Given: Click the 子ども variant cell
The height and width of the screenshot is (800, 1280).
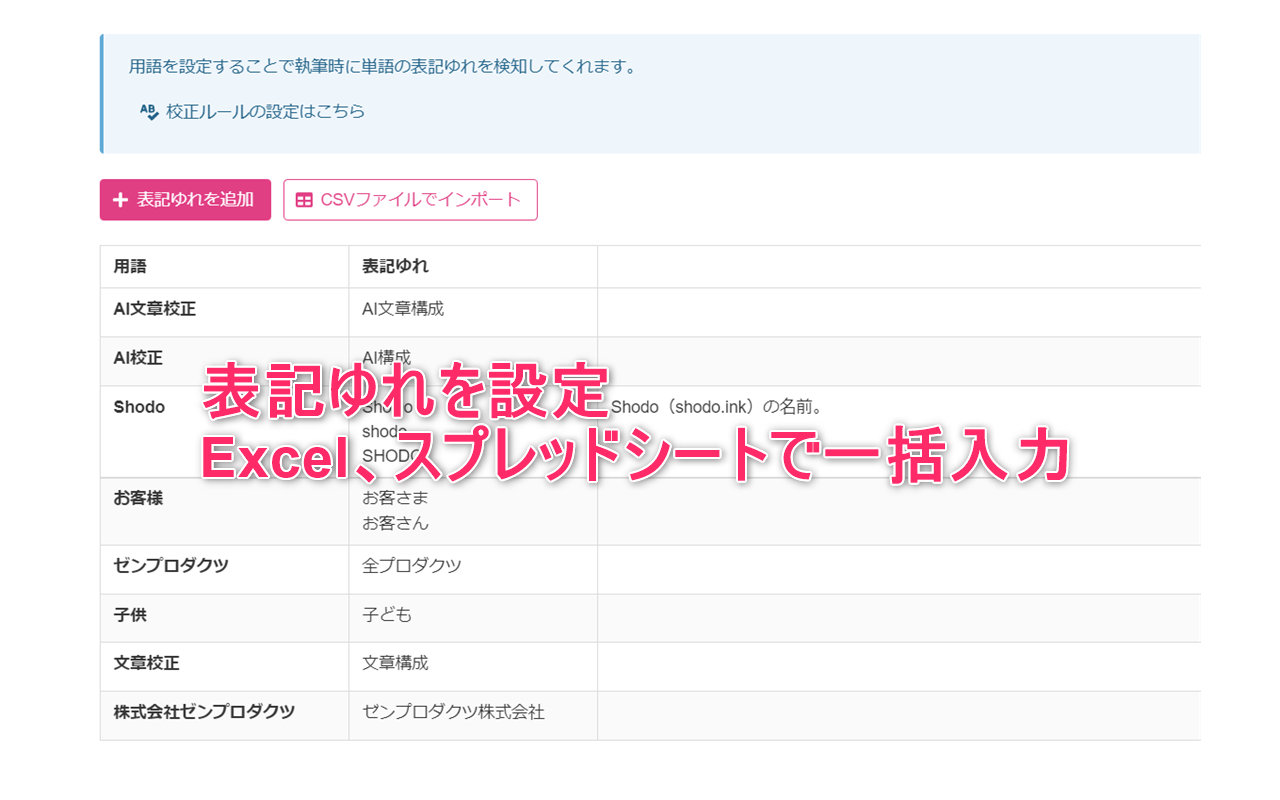Looking at the screenshot, I should (473, 618).
